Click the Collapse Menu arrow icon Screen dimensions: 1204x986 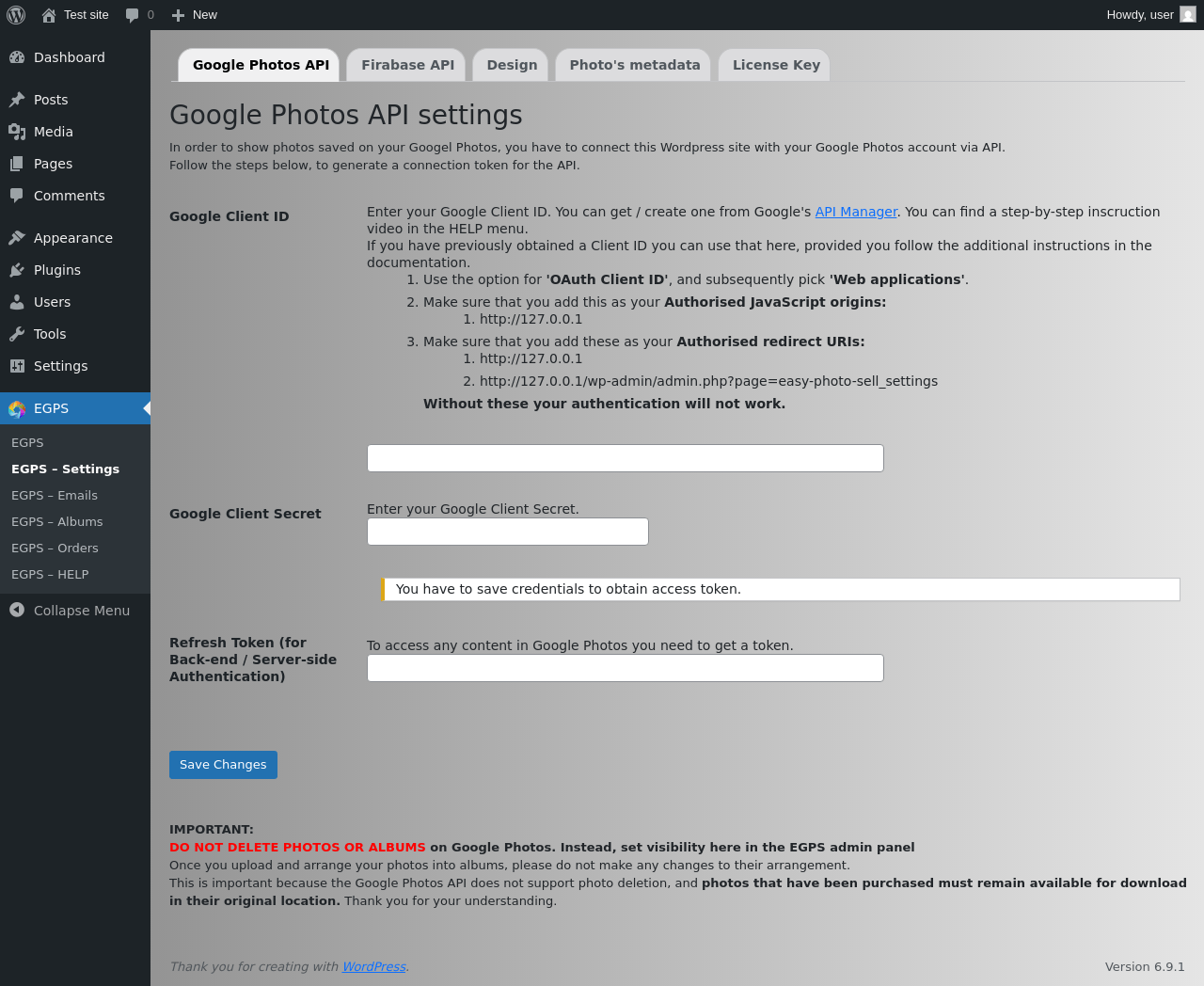pos(17,611)
